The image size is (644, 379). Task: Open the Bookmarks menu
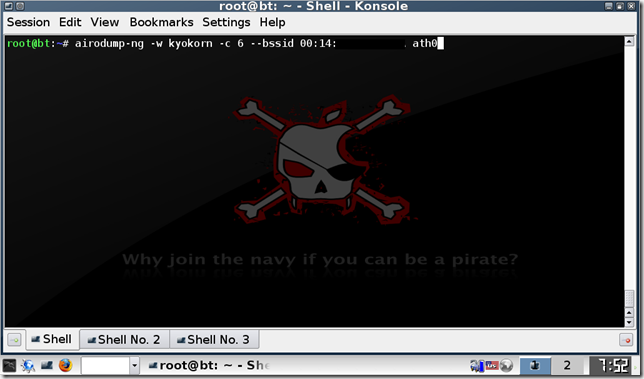click(161, 22)
